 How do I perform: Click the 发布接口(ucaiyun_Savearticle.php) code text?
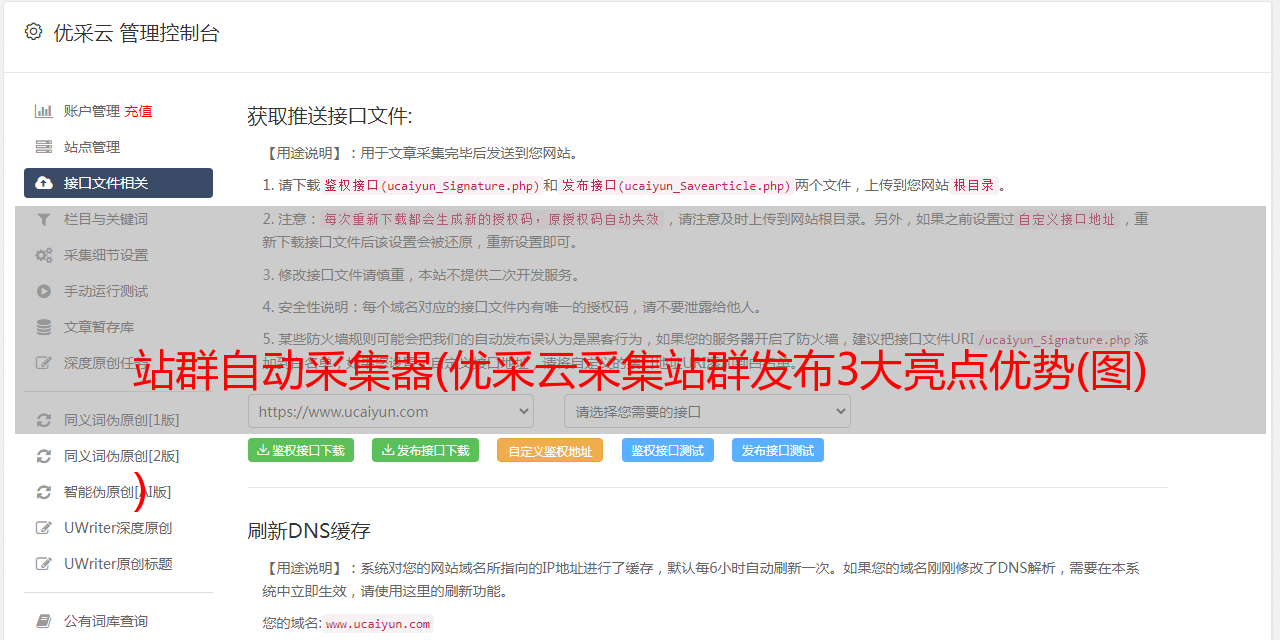coord(676,185)
